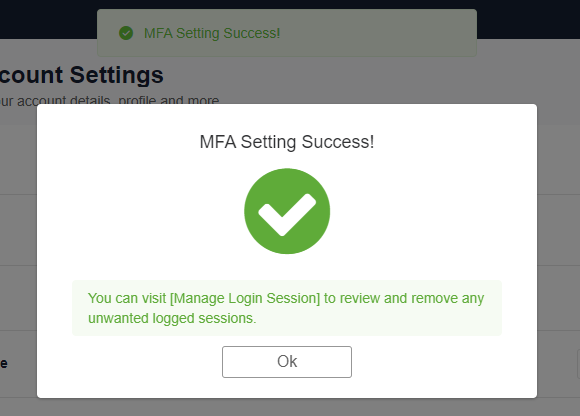
Task: Click the toast text MFA Setting Success!
Action: coord(212,33)
